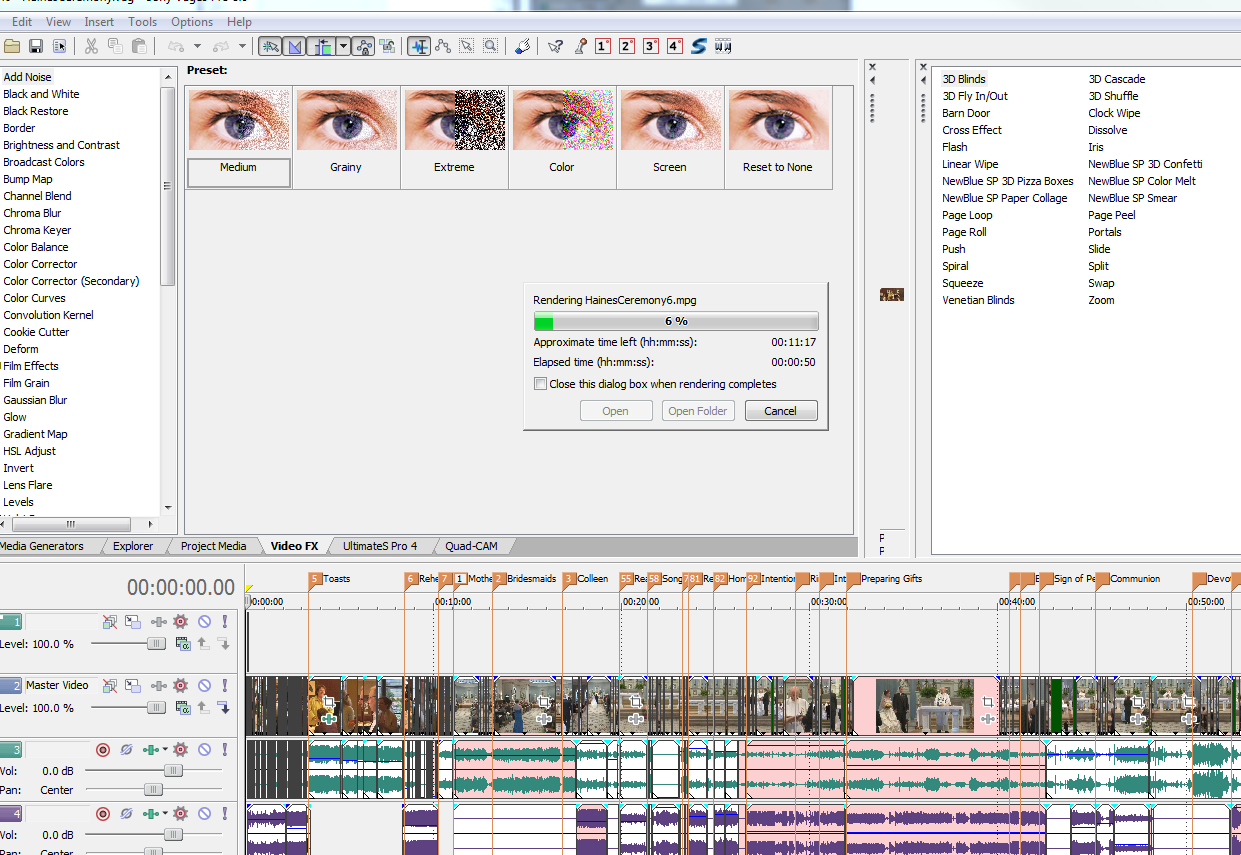Open the undo history dropdown arrow
The height and width of the screenshot is (855, 1241).
[197, 46]
